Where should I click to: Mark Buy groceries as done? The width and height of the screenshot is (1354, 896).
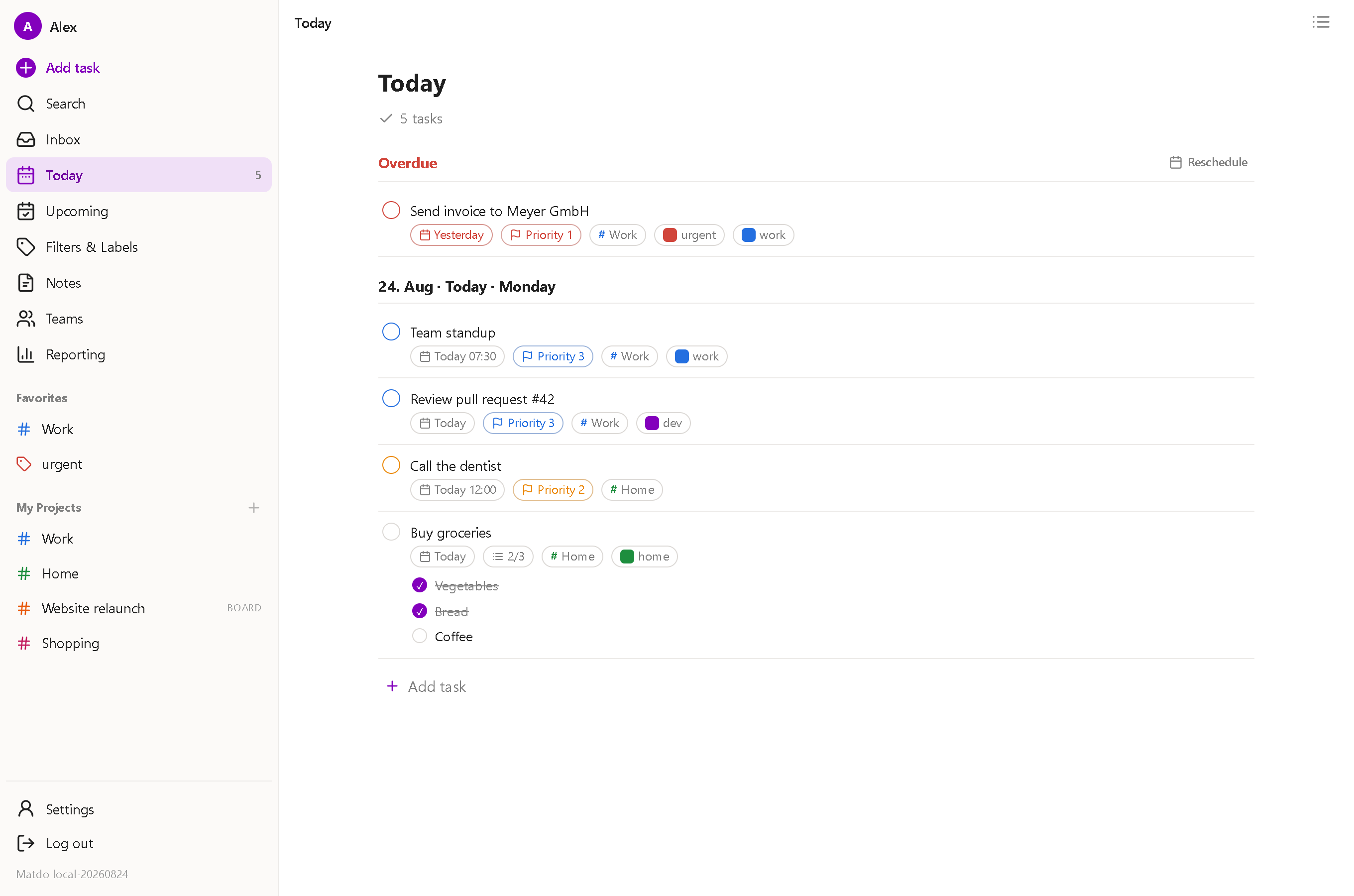click(x=391, y=532)
